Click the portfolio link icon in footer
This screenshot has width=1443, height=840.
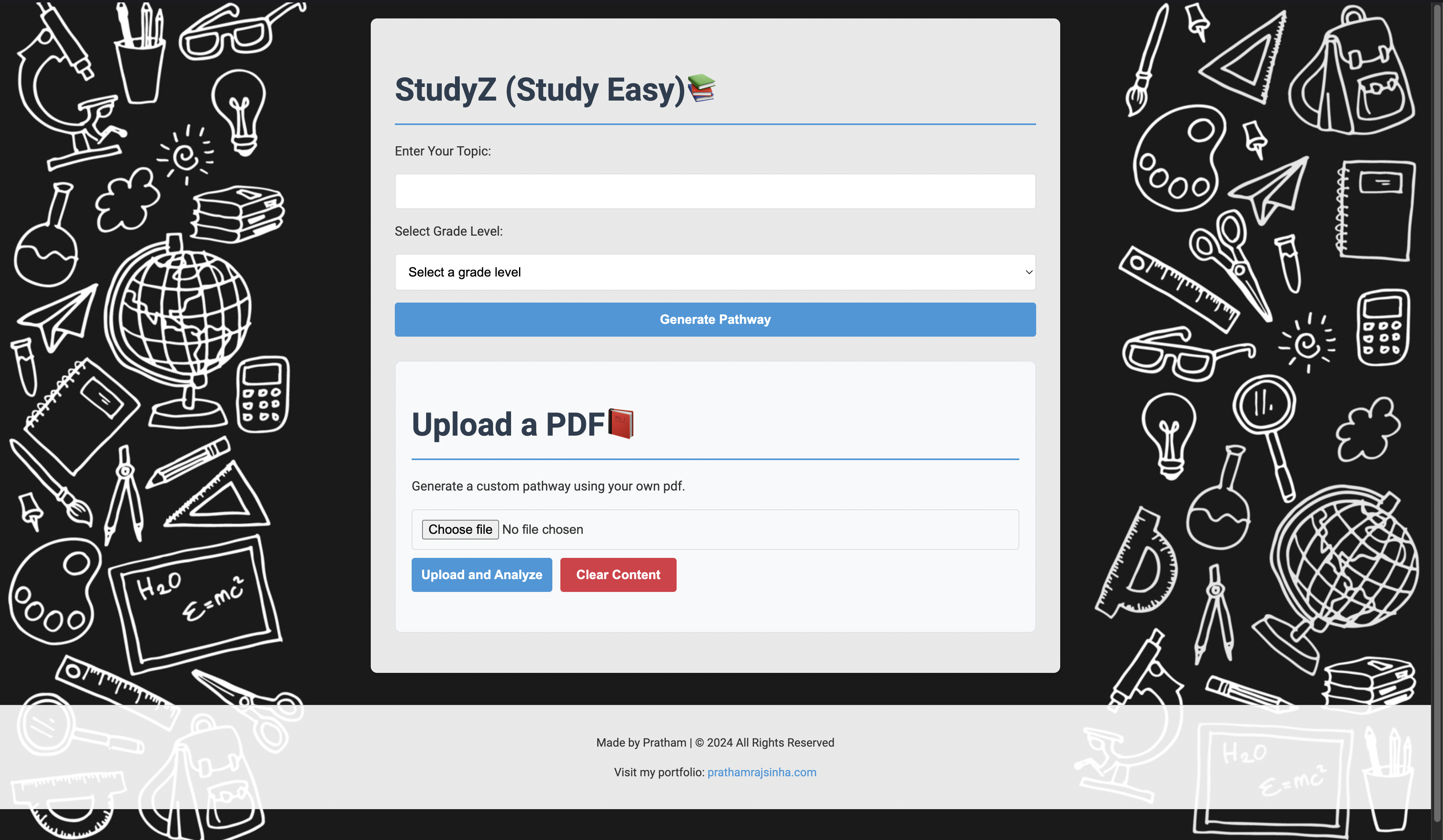(x=762, y=772)
